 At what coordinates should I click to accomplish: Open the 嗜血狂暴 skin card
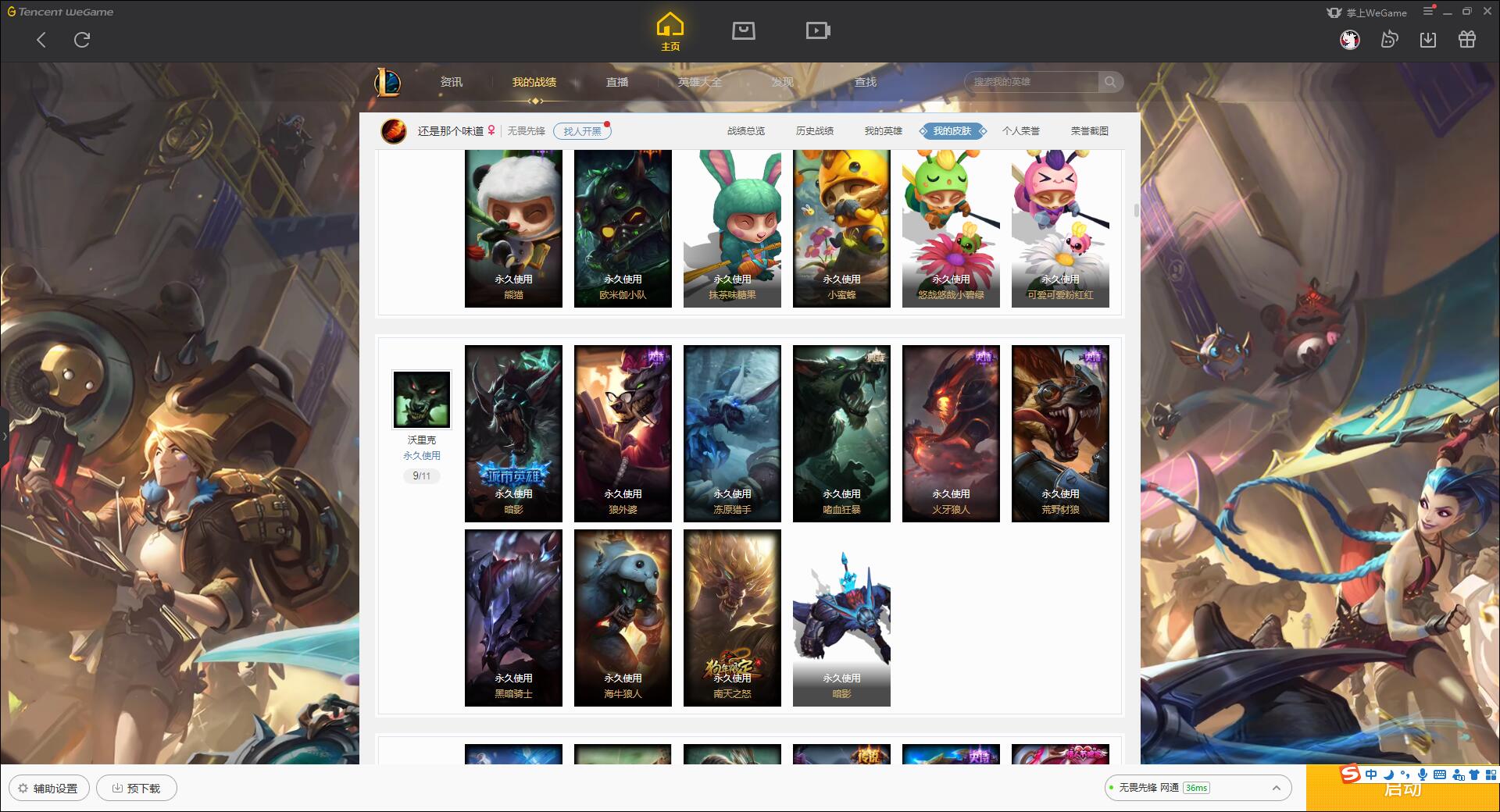pyautogui.click(x=841, y=433)
